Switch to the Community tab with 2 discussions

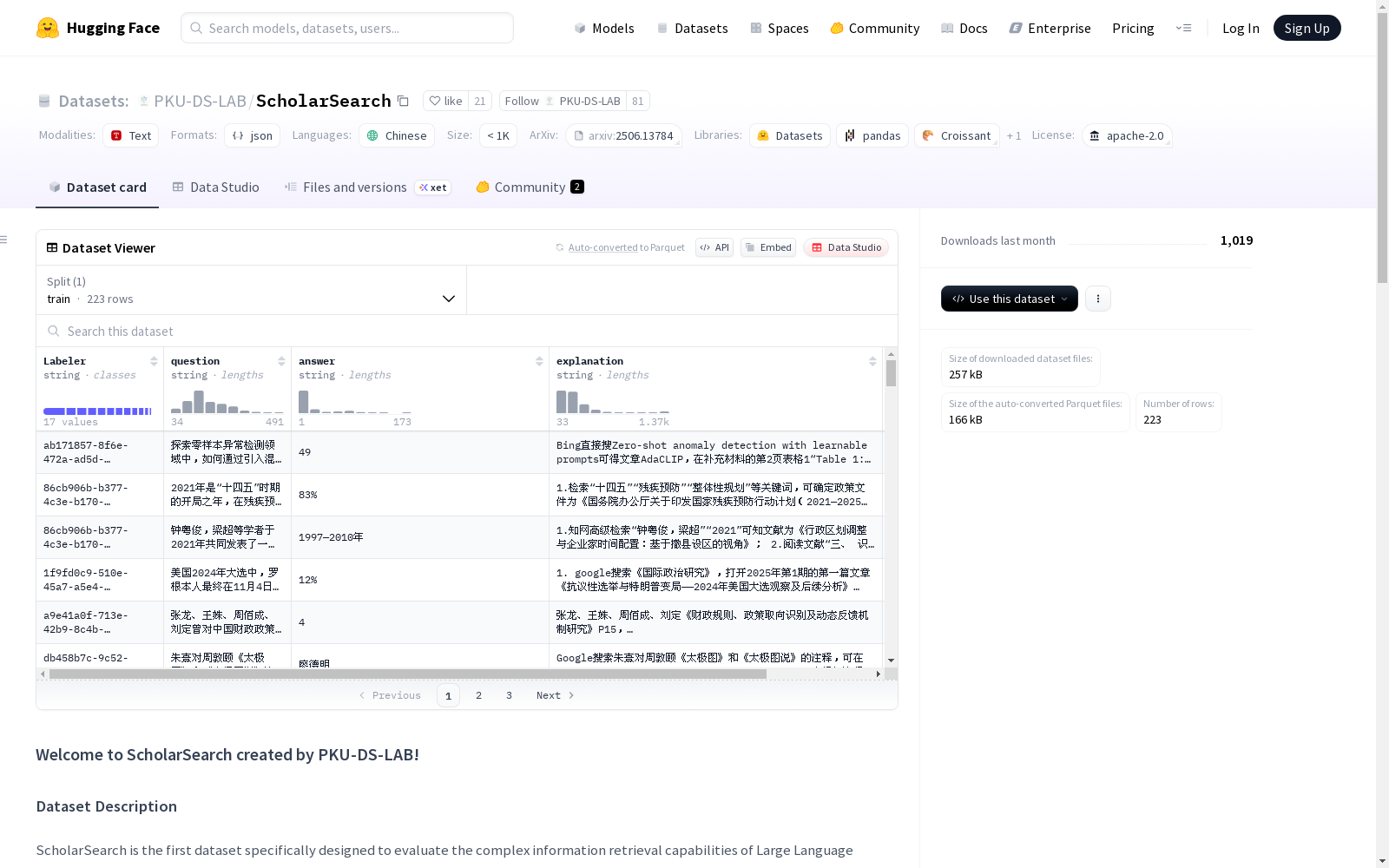[x=530, y=187]
